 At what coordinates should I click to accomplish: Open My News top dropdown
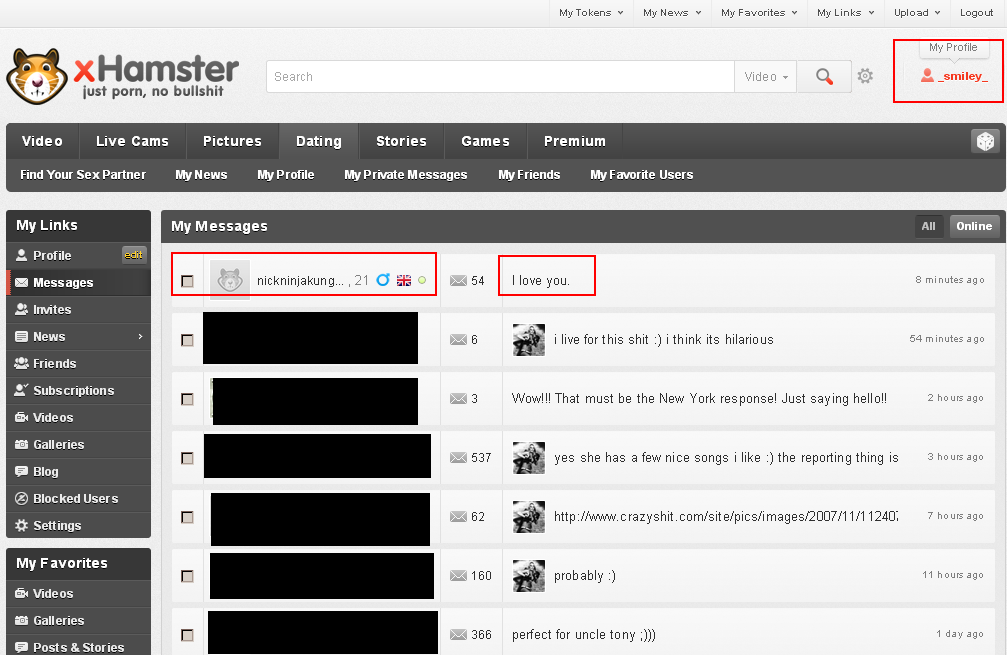point(672,13)
